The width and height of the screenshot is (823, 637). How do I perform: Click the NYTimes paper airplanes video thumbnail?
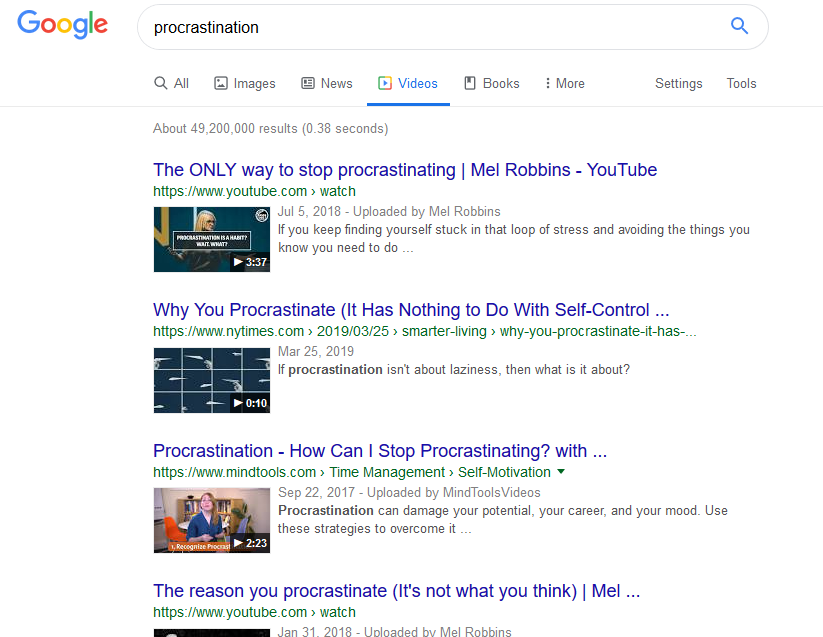[212, 380]
